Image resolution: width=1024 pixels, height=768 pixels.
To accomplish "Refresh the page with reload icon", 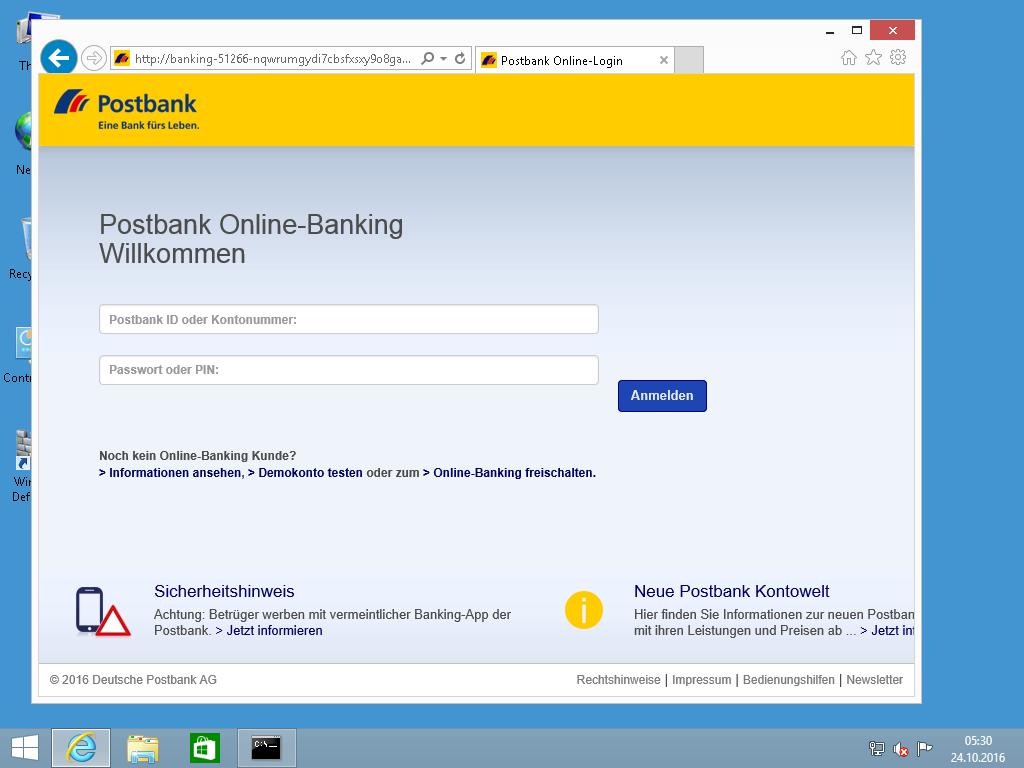I will [x=460, y=58].
